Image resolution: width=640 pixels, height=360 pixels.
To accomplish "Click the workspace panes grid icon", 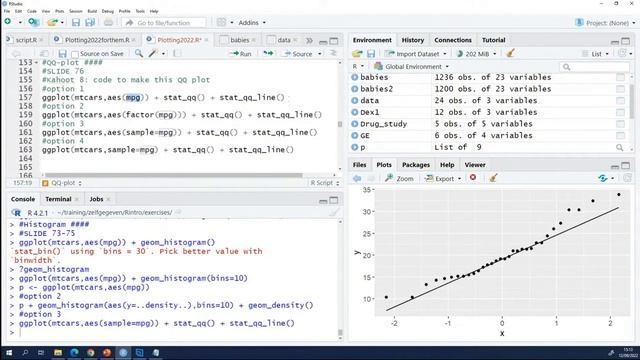I will click(x=221, y=22).
